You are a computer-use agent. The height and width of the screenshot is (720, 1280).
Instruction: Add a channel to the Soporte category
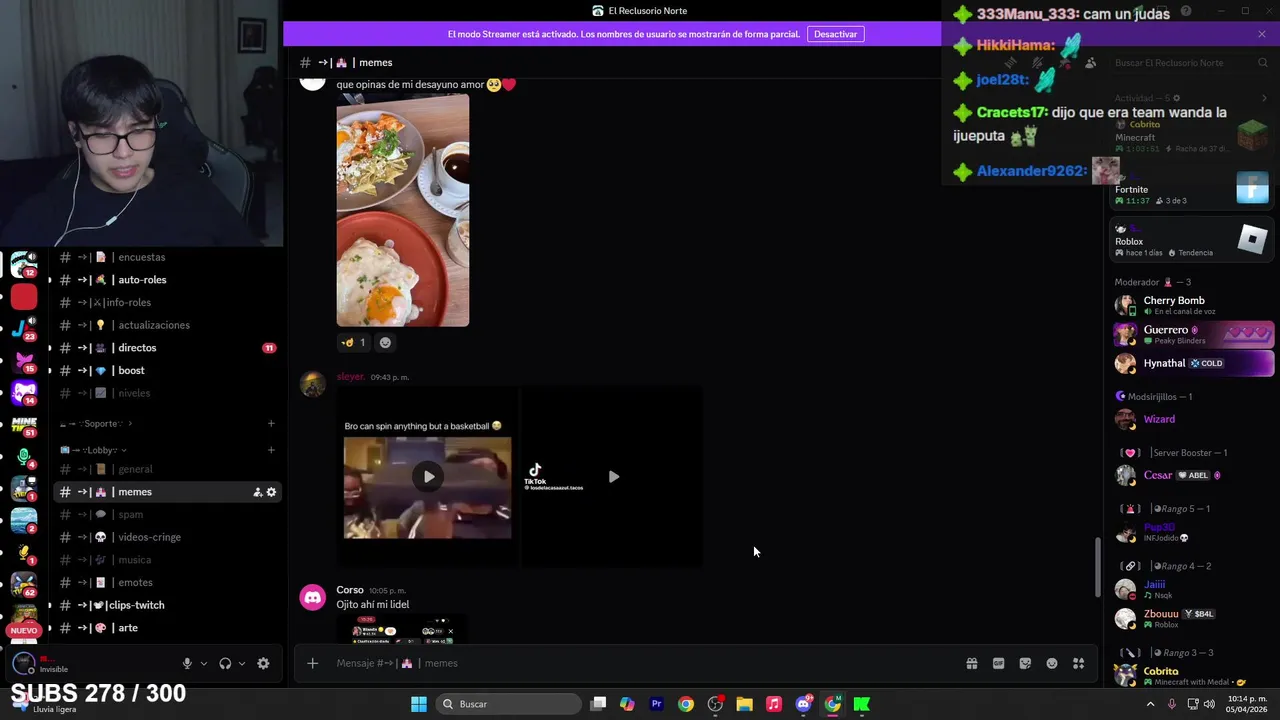271,424
